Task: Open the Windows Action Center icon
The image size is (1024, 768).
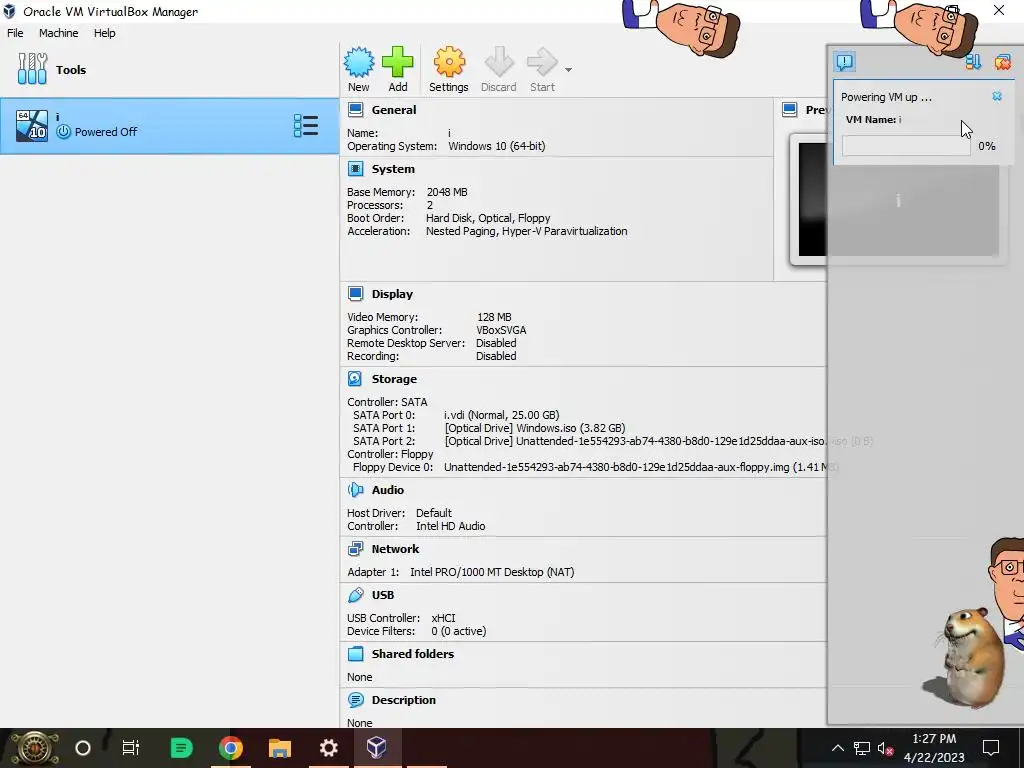Action: (x=991, y=748)
